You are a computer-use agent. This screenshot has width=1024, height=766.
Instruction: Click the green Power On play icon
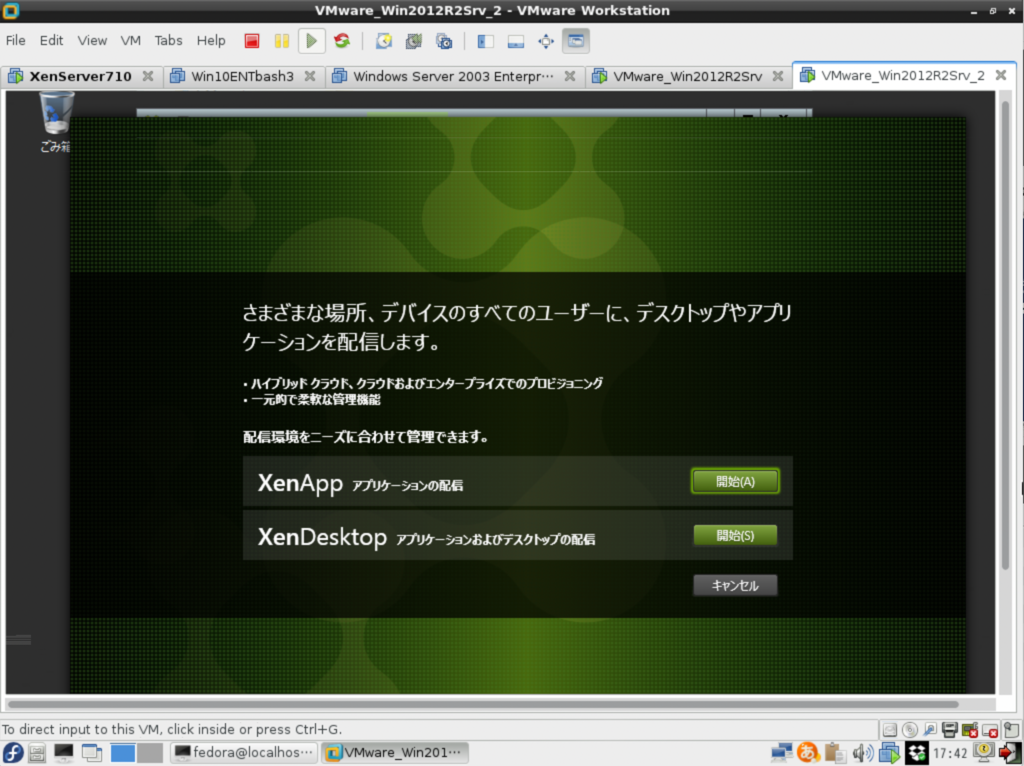[312, 41]
